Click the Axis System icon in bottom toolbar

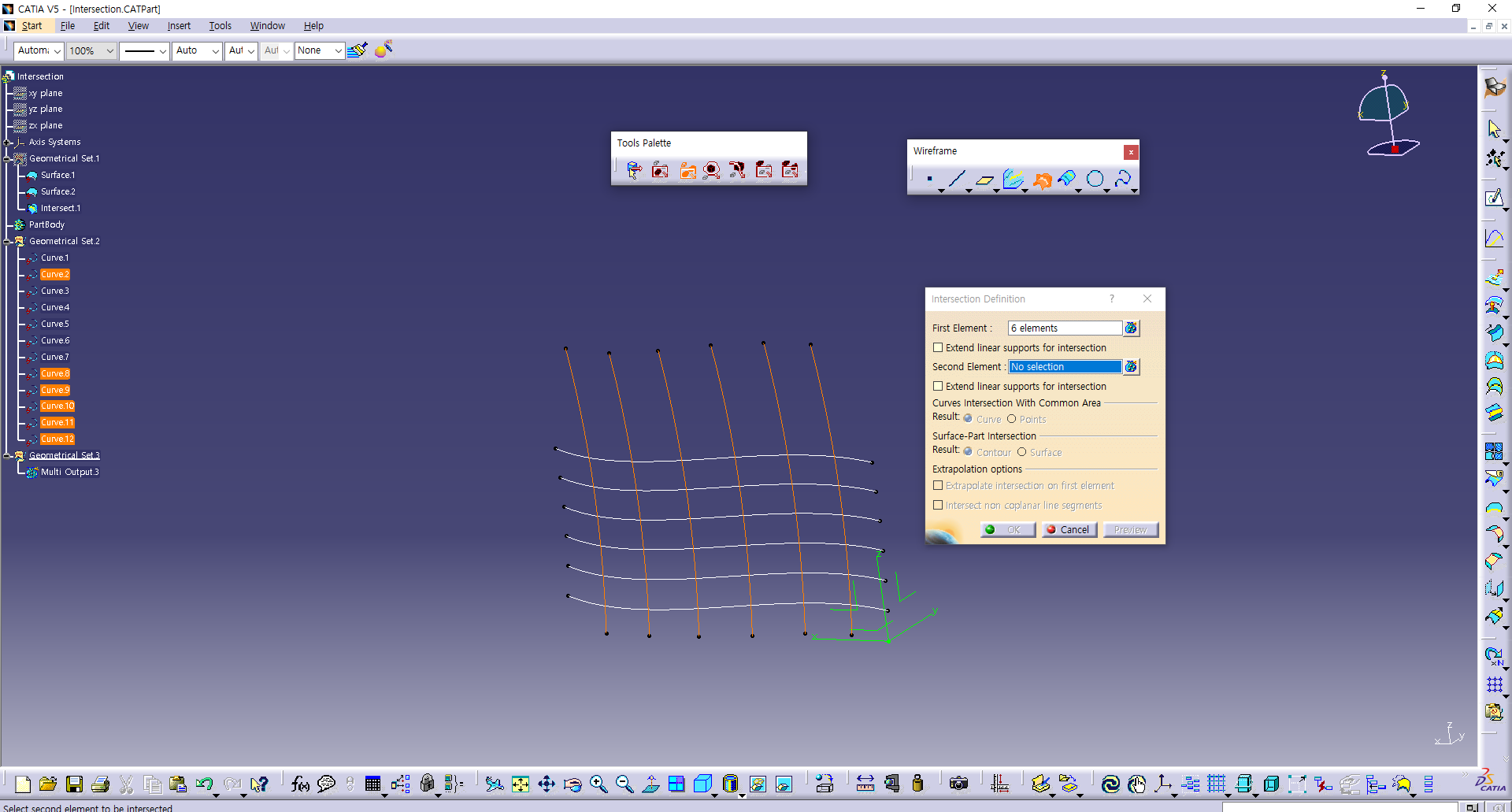click(x=1163, y=784)
